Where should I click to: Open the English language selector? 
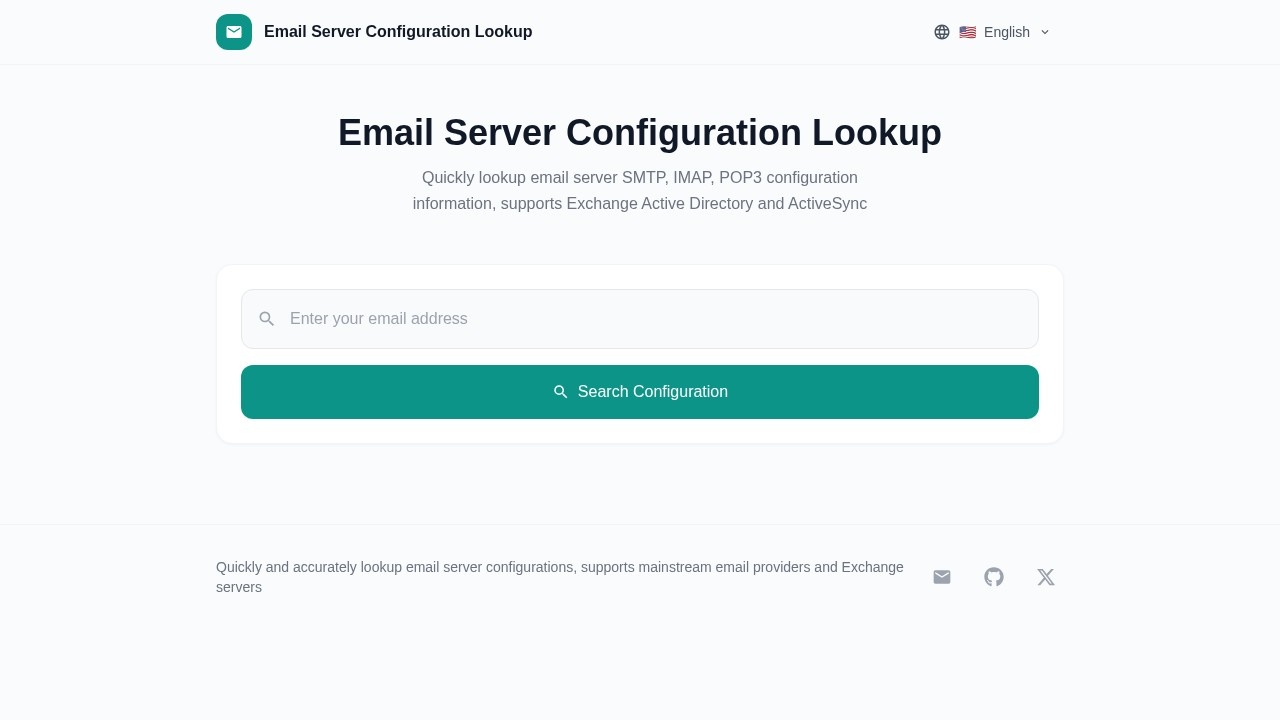(1006, 32)
